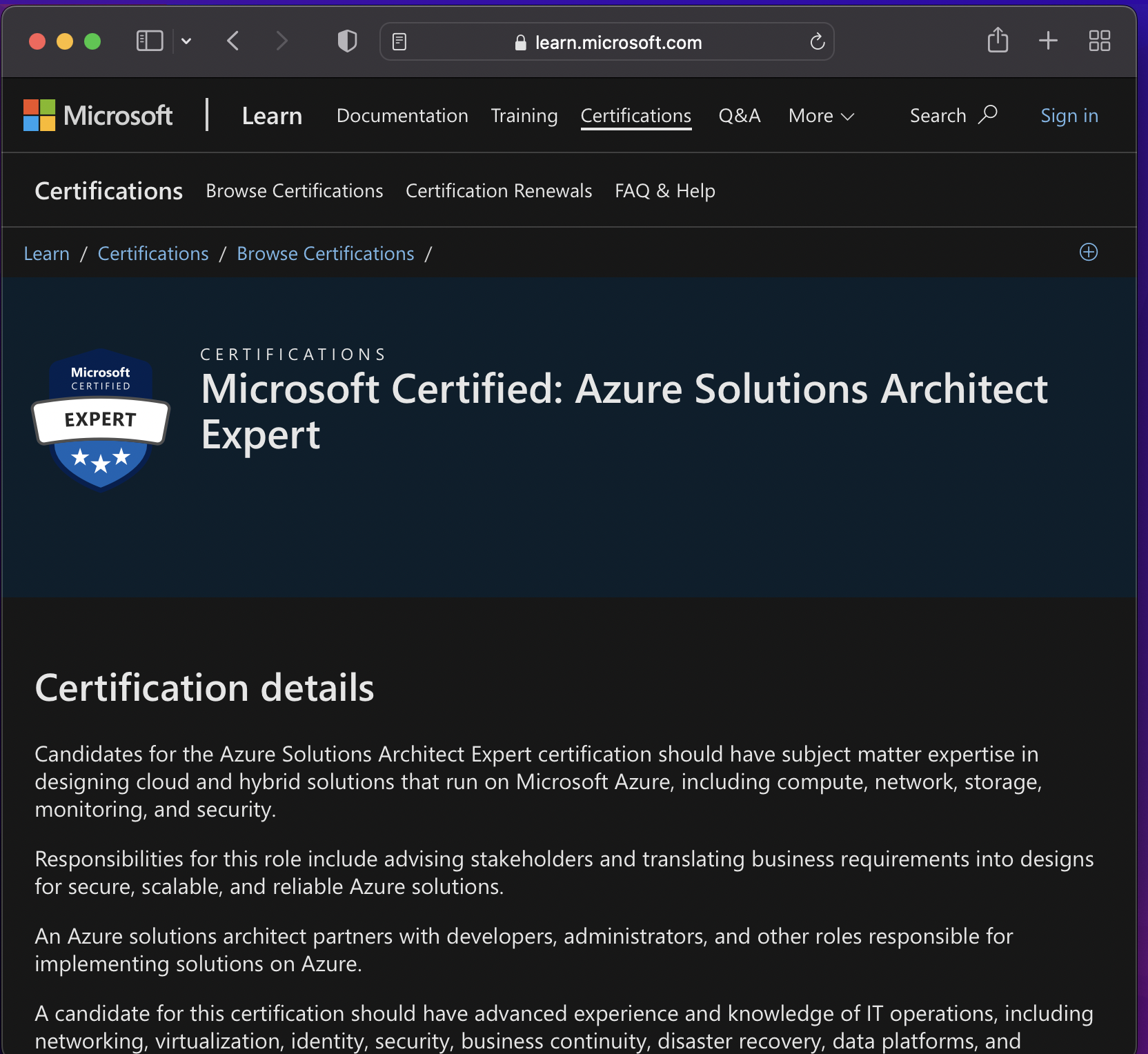1148x1054 pixels.
Task: Show Reader view via page icon
Action: 399,42
